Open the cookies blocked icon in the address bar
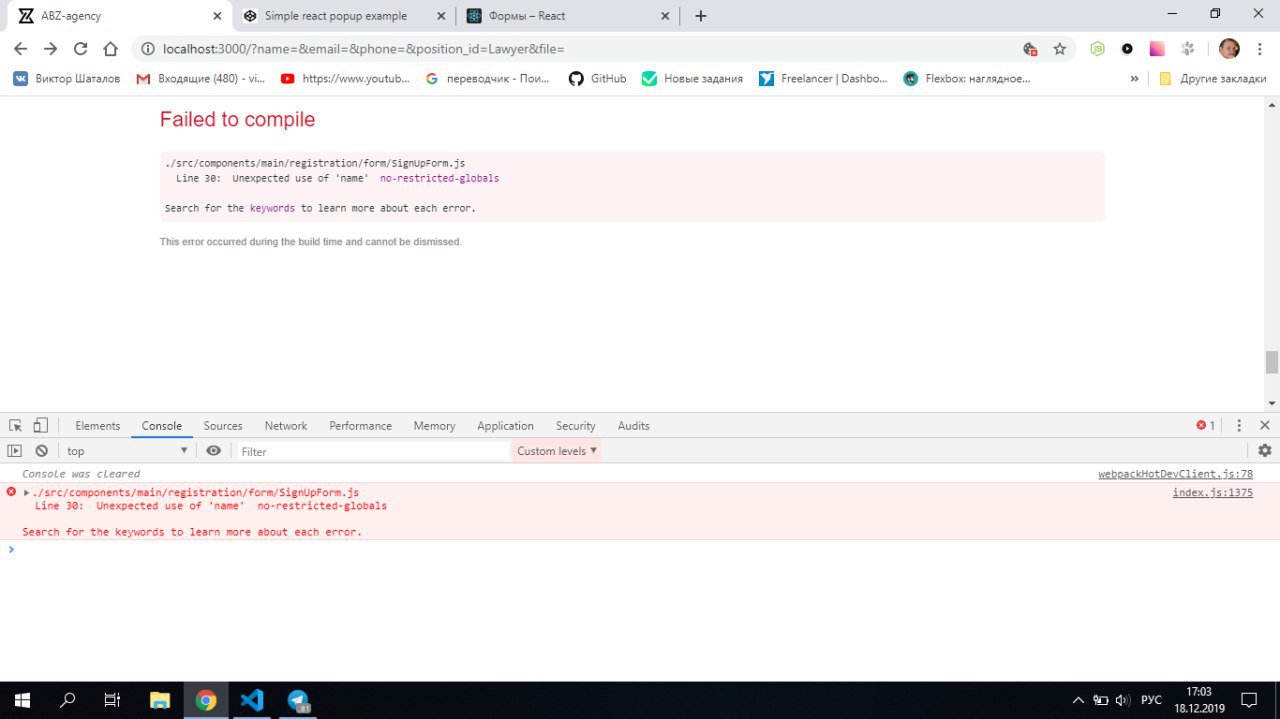 click(x=1030, y=48)
